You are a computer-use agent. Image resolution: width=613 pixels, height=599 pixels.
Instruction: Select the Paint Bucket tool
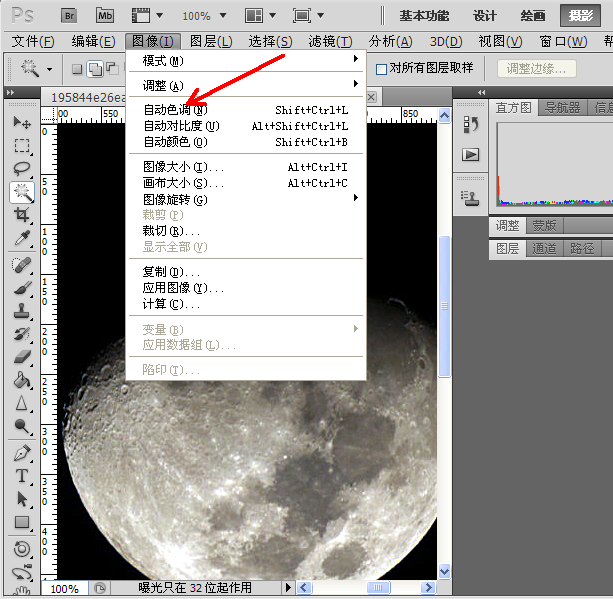(x=22, y=380)
